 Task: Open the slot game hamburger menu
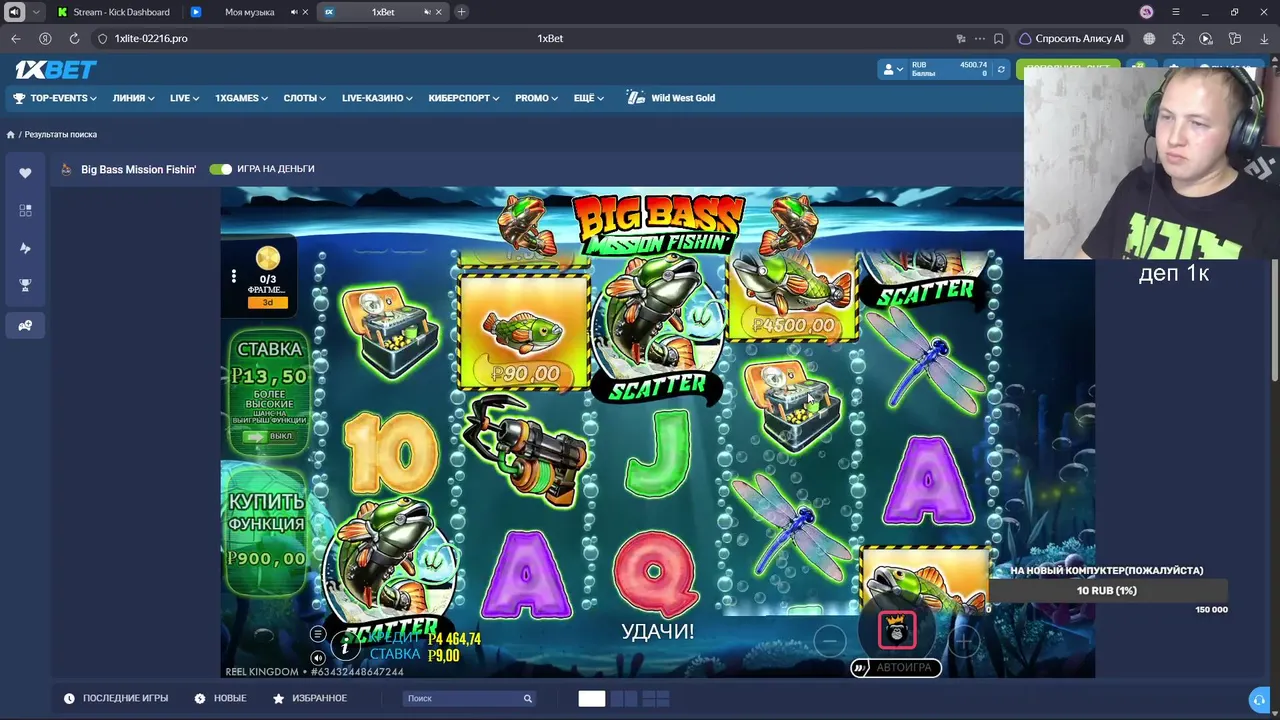318,634
